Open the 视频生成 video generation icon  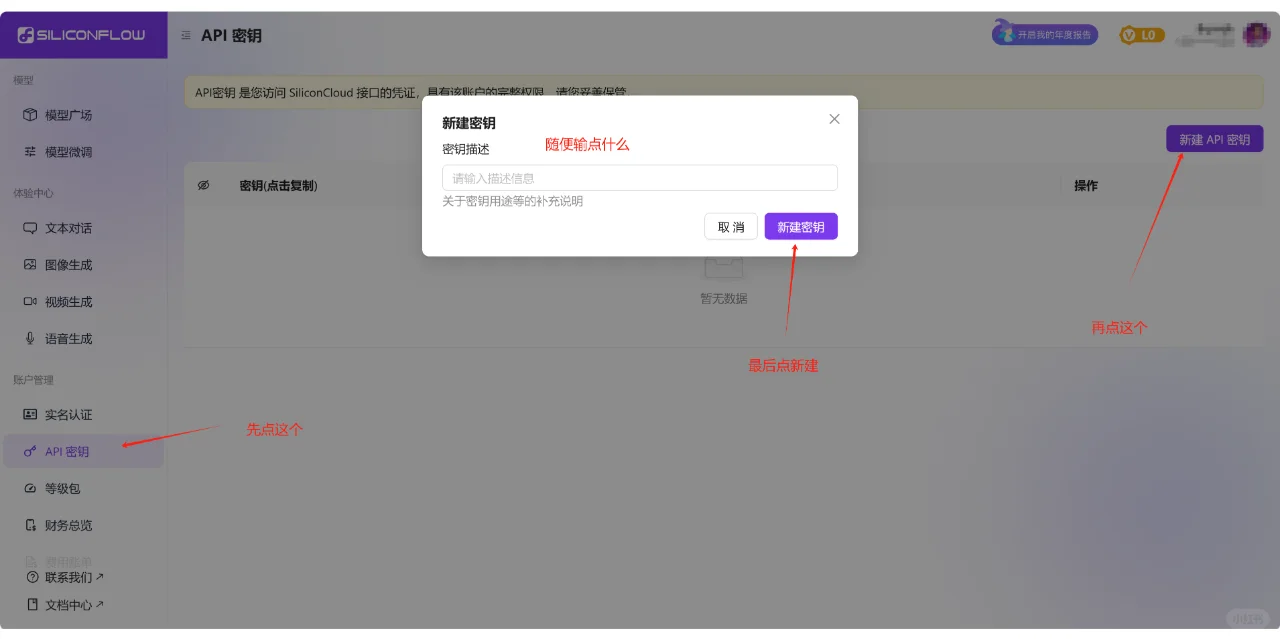coord(29,301)
